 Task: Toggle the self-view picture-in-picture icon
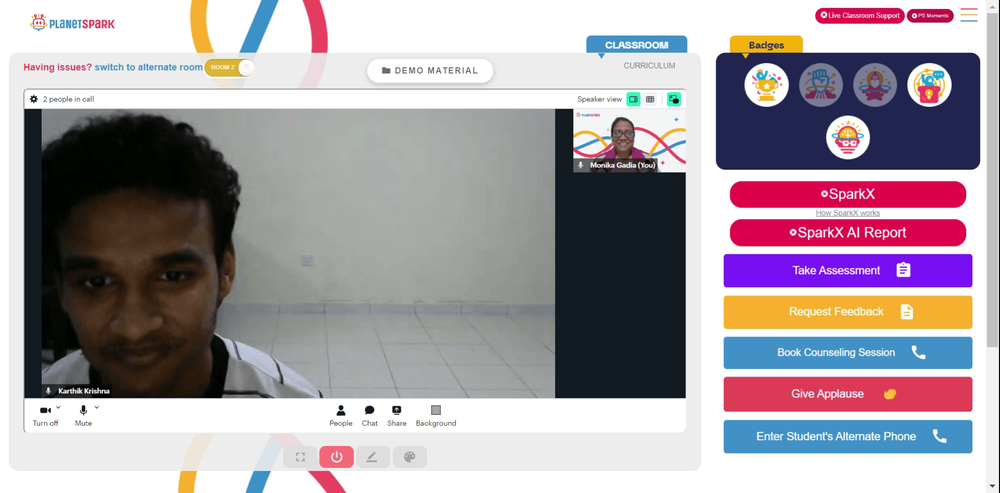pyautogui.click(x=674, y=99)
